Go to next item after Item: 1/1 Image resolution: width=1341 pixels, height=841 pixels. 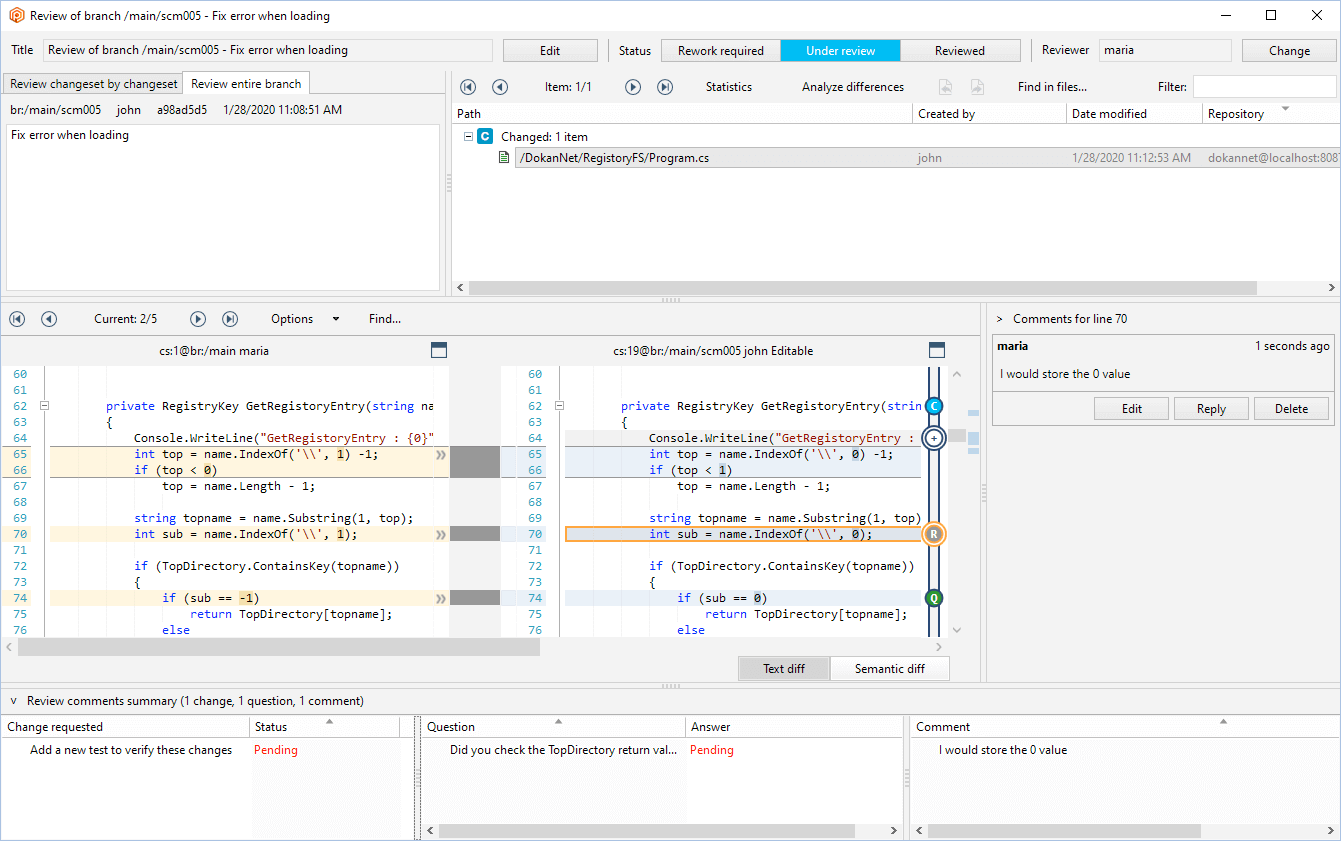633,87
